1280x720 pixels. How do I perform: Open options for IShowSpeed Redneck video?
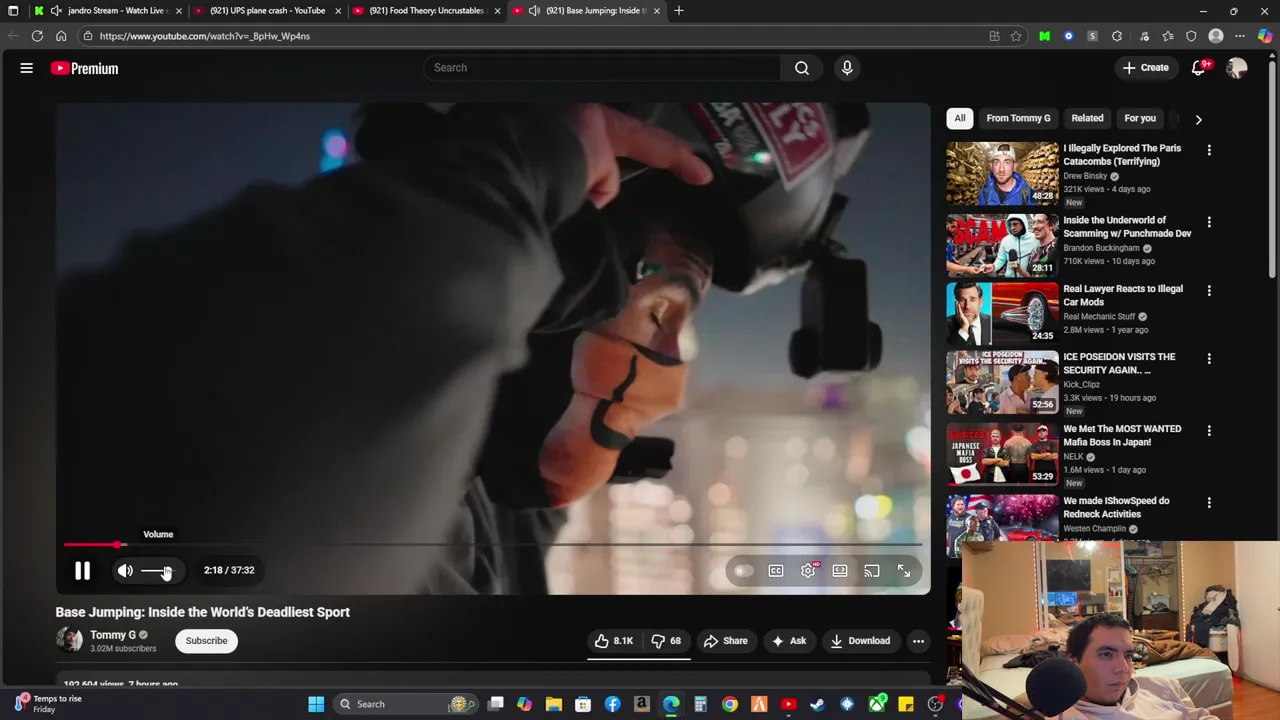click(1209, 503)
